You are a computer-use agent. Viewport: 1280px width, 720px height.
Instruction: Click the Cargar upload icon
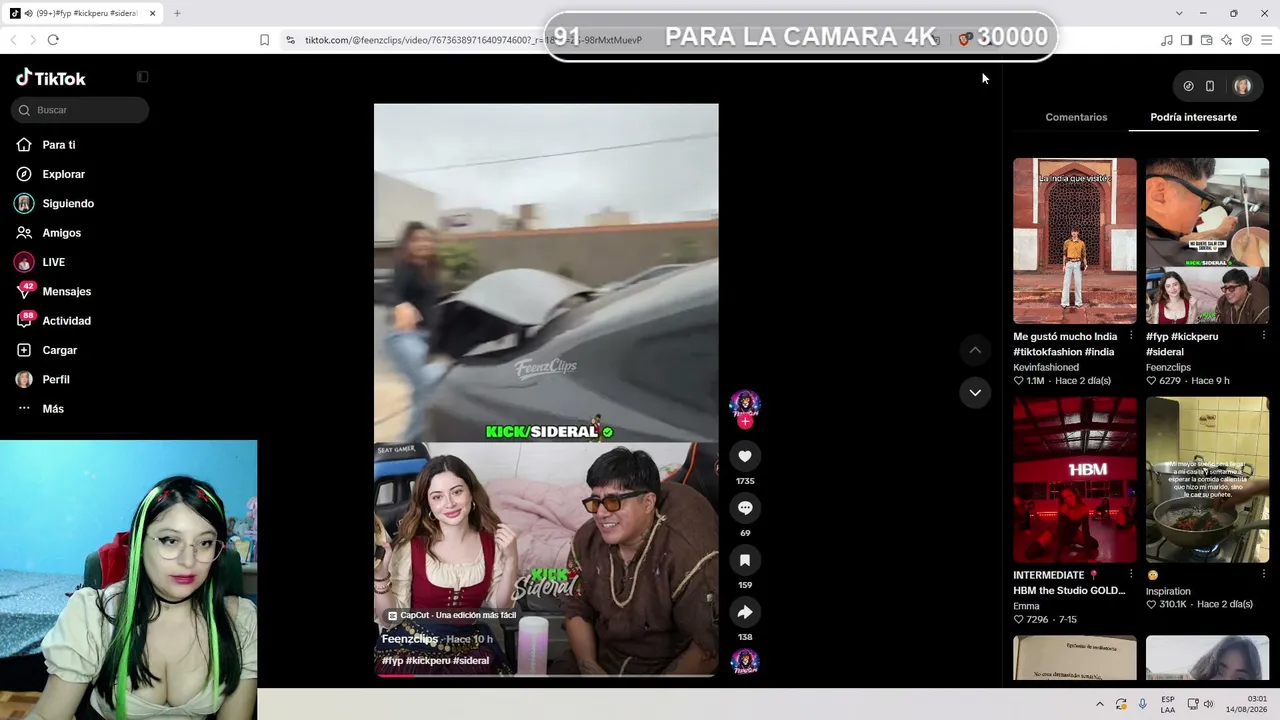pyautogui.click(x=24, y=350)
